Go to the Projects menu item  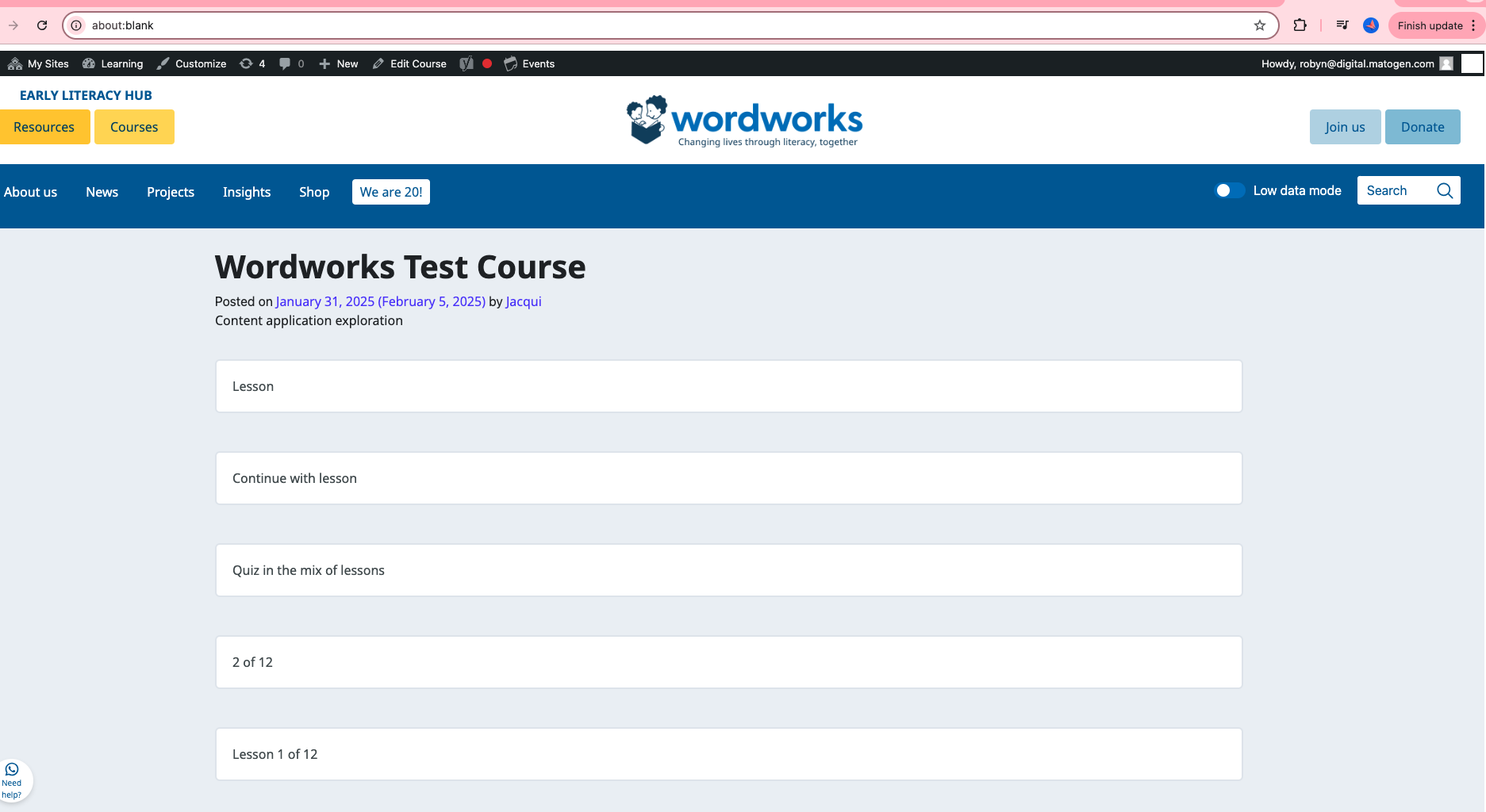point(171,192)
